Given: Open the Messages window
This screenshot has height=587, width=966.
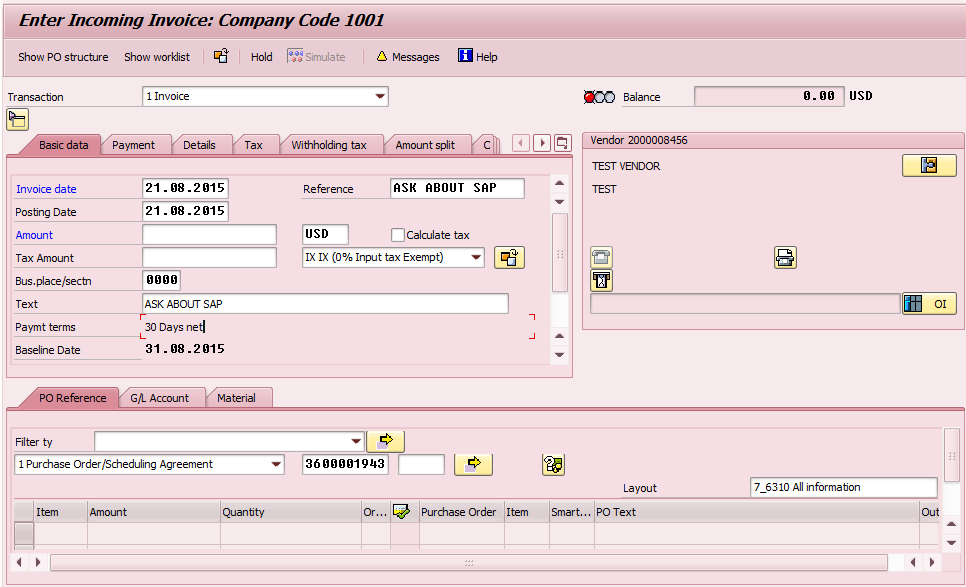Looking at the screenshot, I should tap(407, 57).
